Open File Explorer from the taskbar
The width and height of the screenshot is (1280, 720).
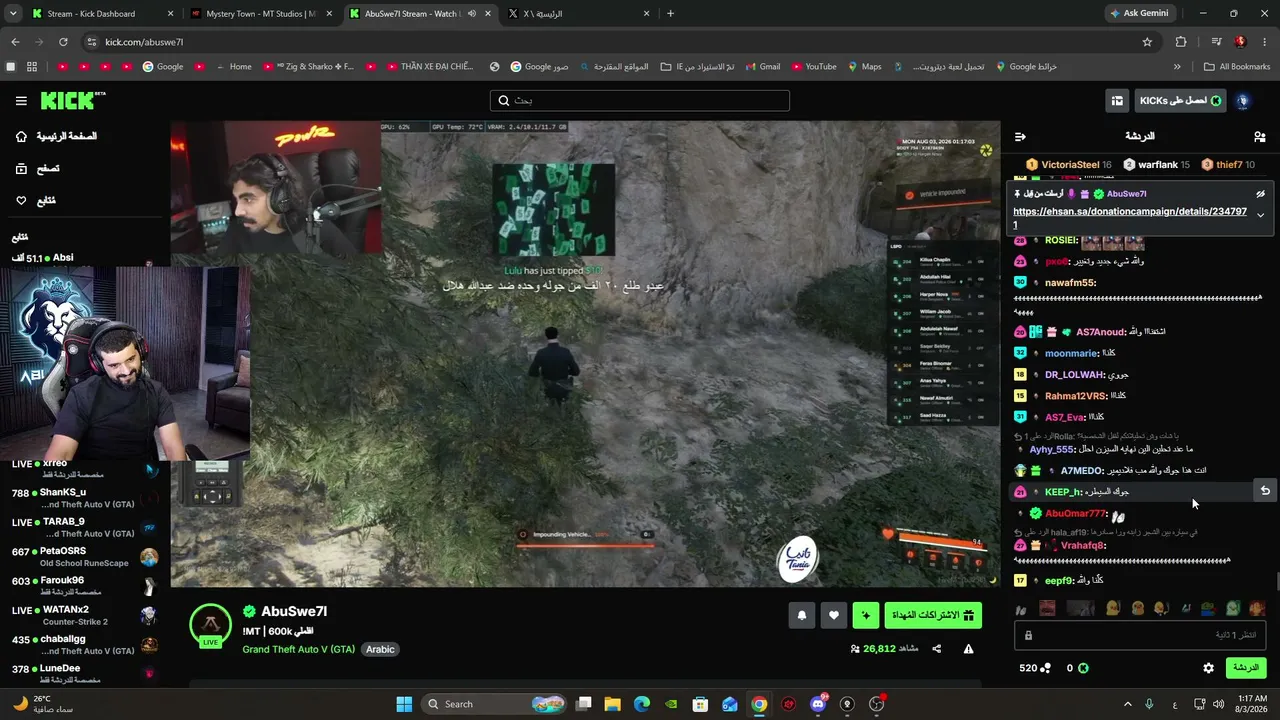612,704
